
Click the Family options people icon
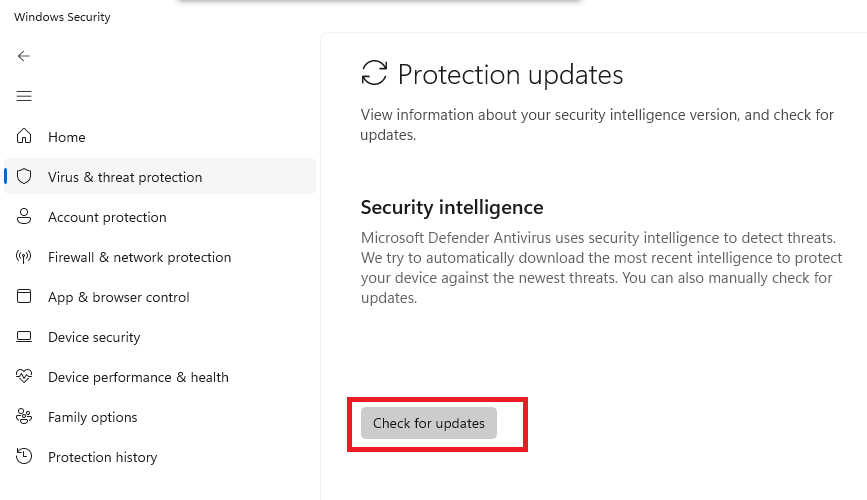point(24,416)
